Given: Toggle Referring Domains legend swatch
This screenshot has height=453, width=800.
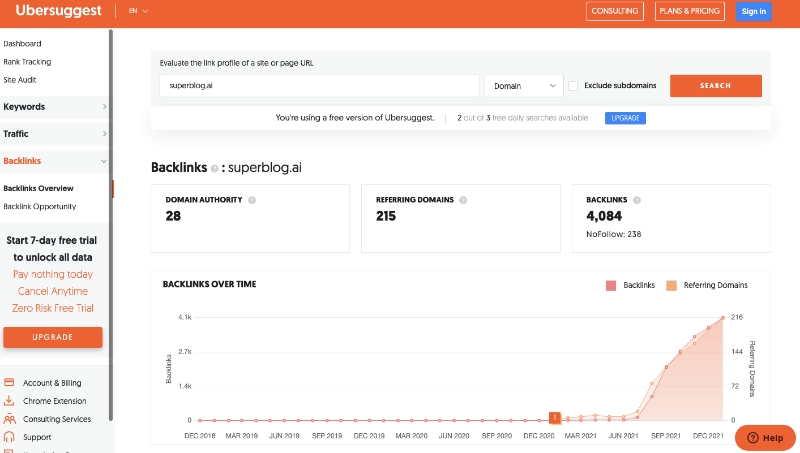Looking at the screenshot, I should (x=671, y=285).
